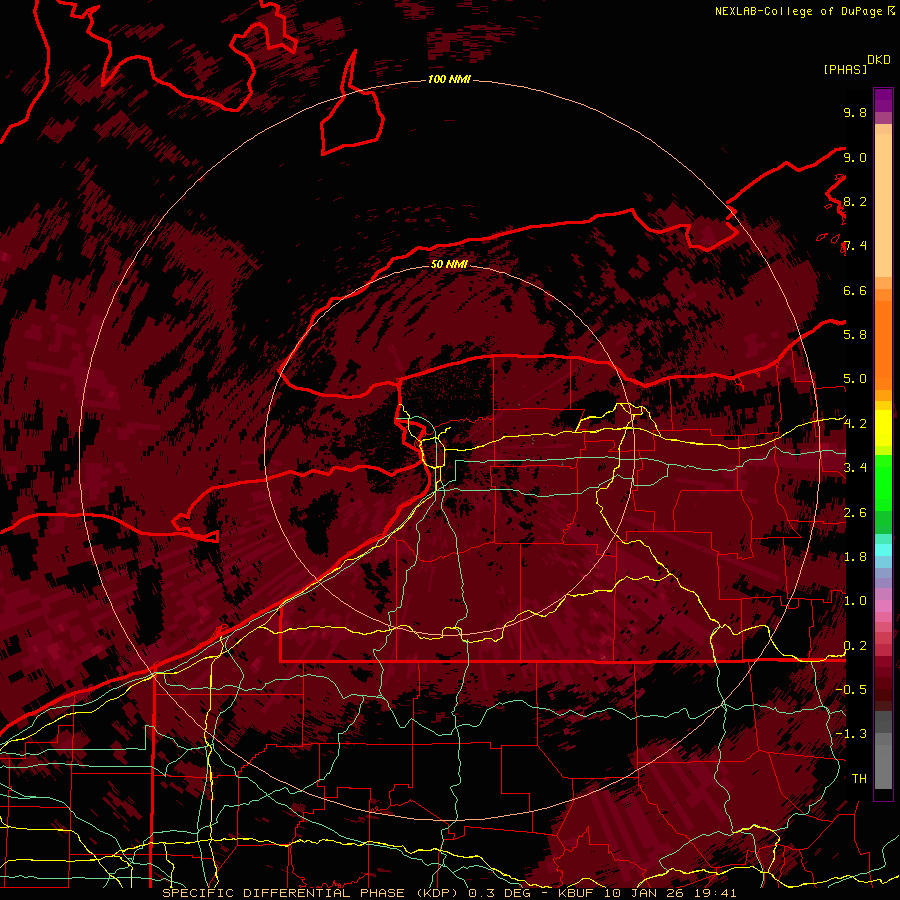Click the 100 NMI range ring label

pyautogui.click(x=449, y=79)
